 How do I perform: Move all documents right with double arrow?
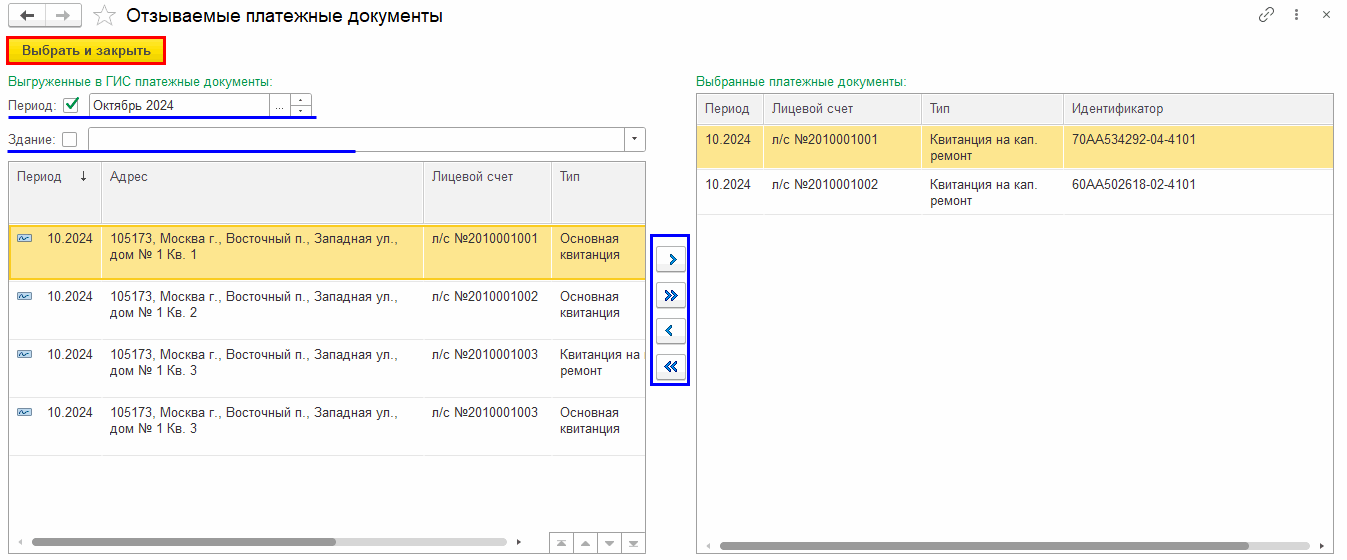[x=670, y=296]
